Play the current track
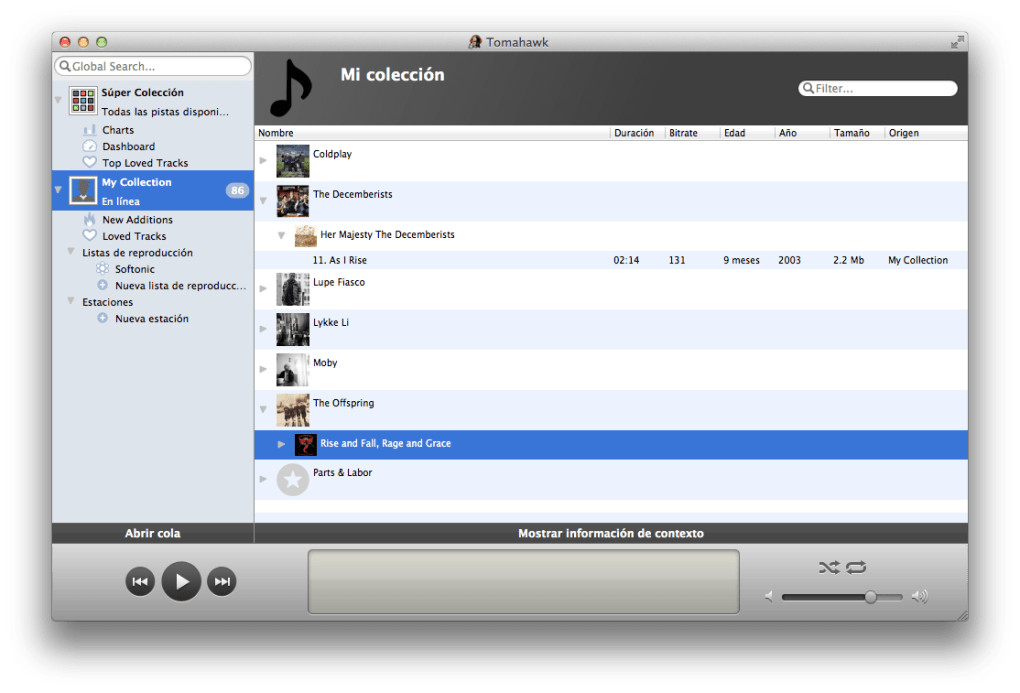The width and height of the screenshot is (1020, 693). (x=181, y=581)
